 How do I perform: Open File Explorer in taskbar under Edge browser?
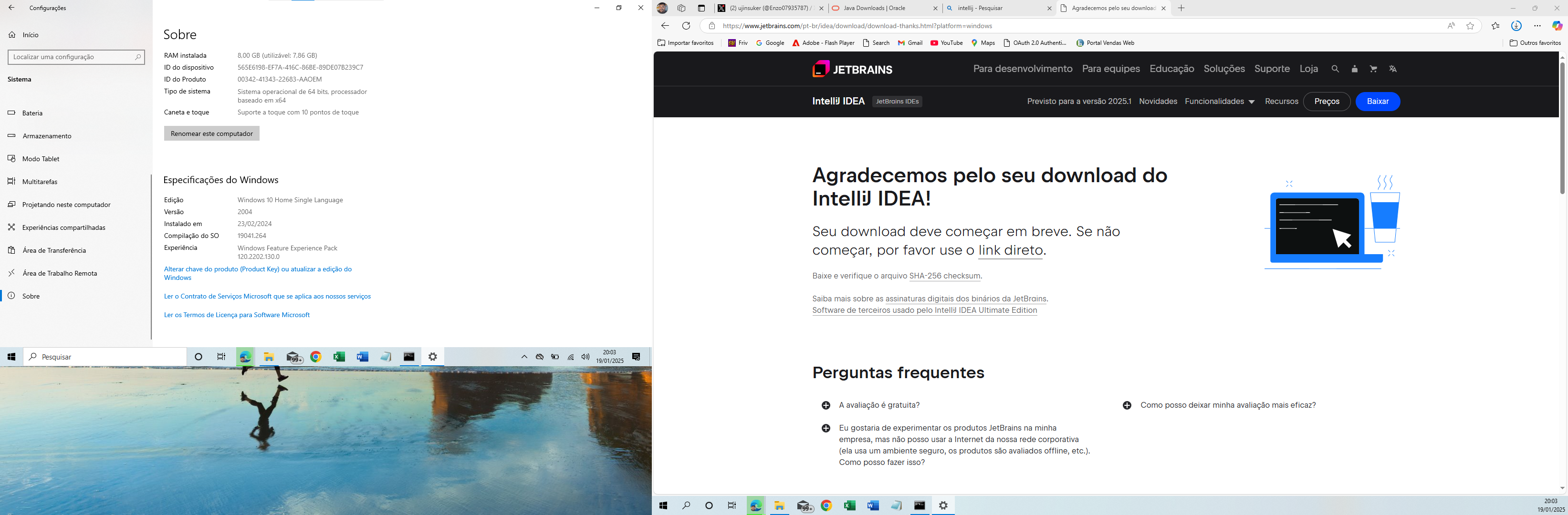(779, 505)
